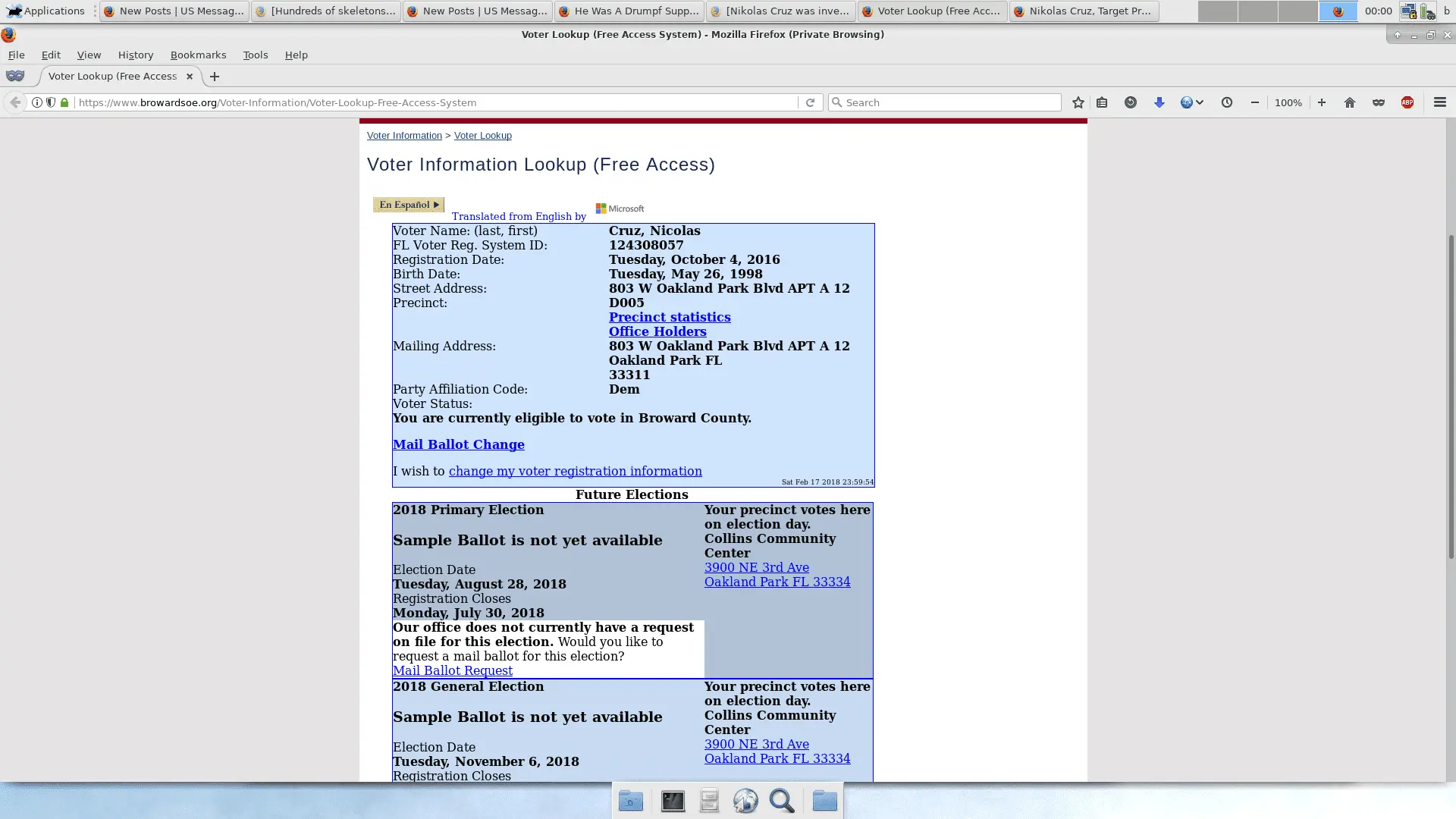Decrease zoom with the minus control
The image size is (1456, 819).
(1255, 102)
